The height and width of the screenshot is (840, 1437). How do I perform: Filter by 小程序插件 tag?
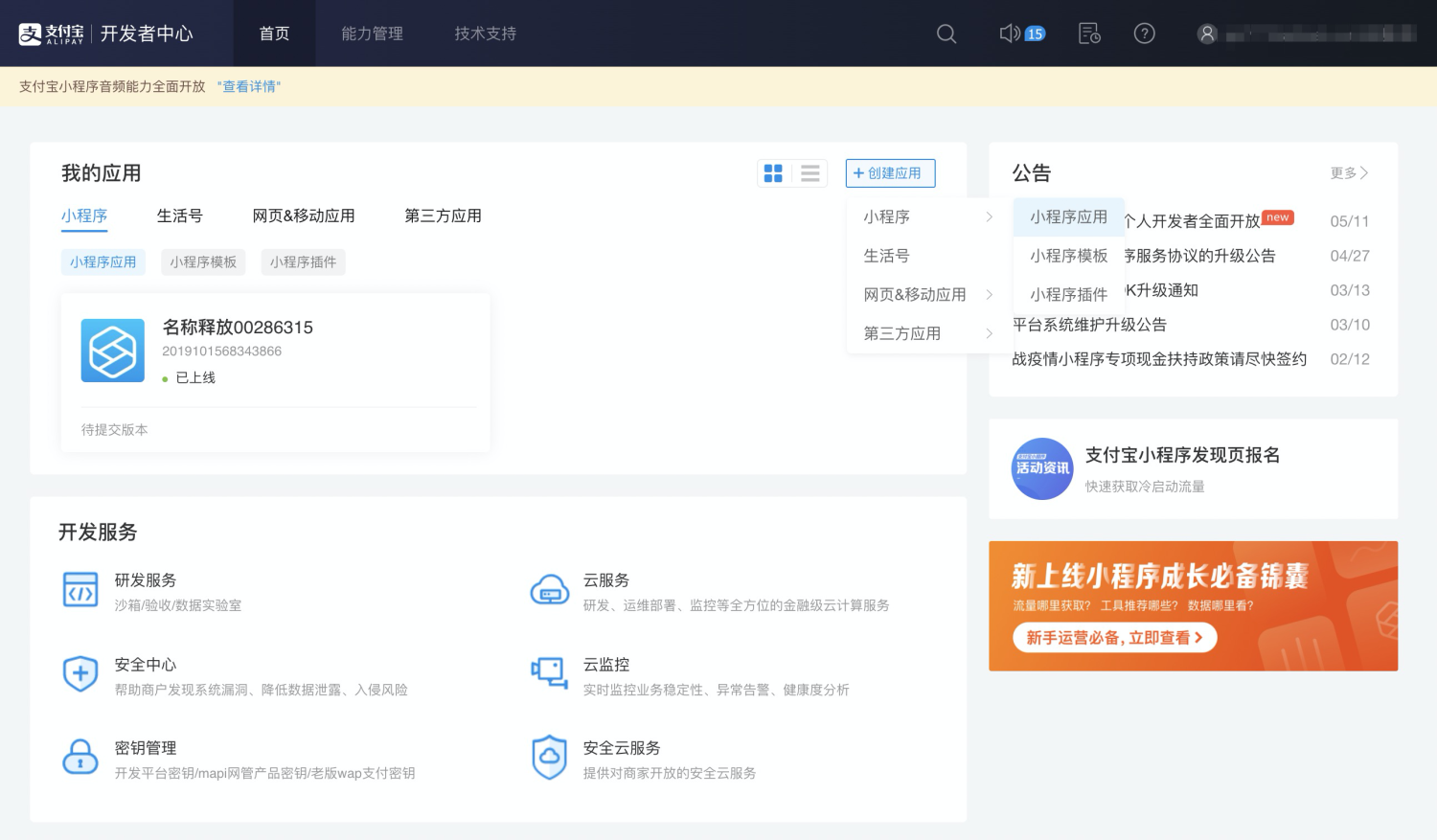pyautogui.click(x=303, y=262)
